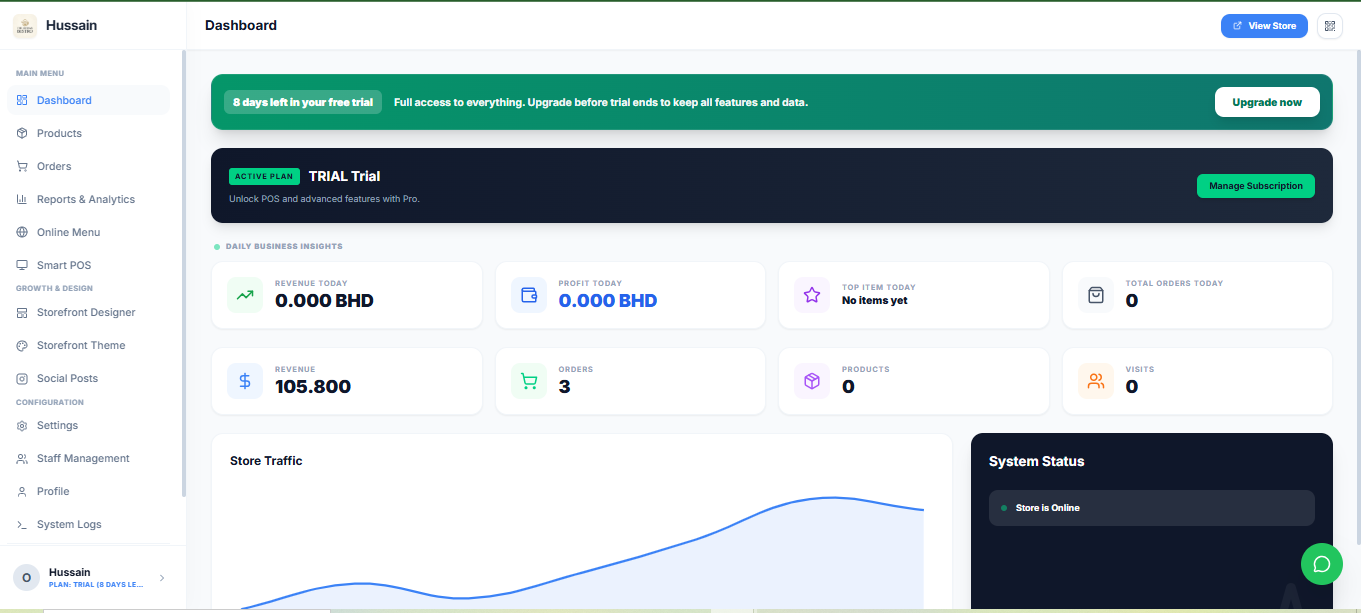Open Settings under Configuration
Viewport: 1361px width, 613px height.
coord(88,425)
